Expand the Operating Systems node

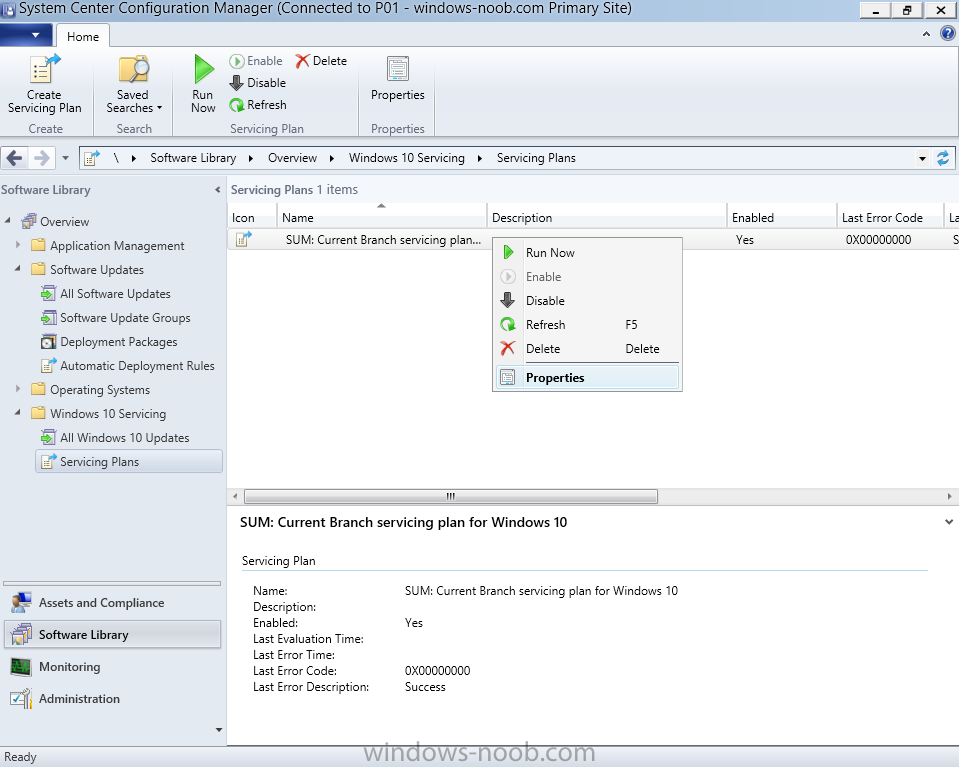tap(18, 388)
